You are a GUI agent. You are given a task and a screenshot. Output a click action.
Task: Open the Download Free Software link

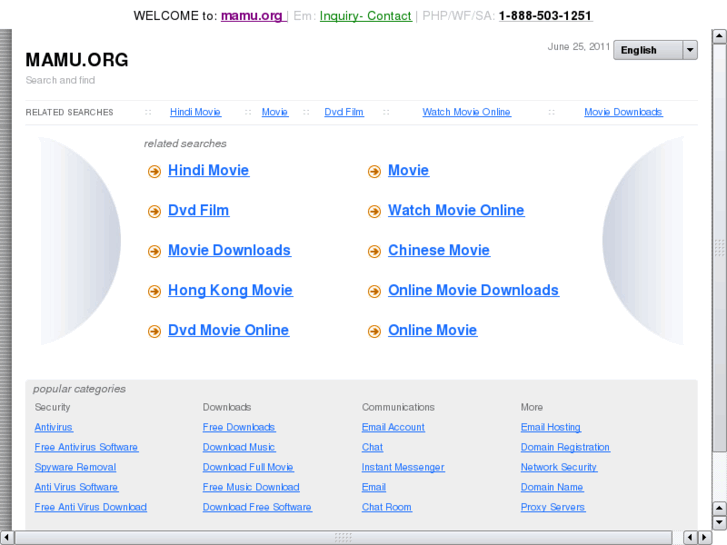(257, 507)
